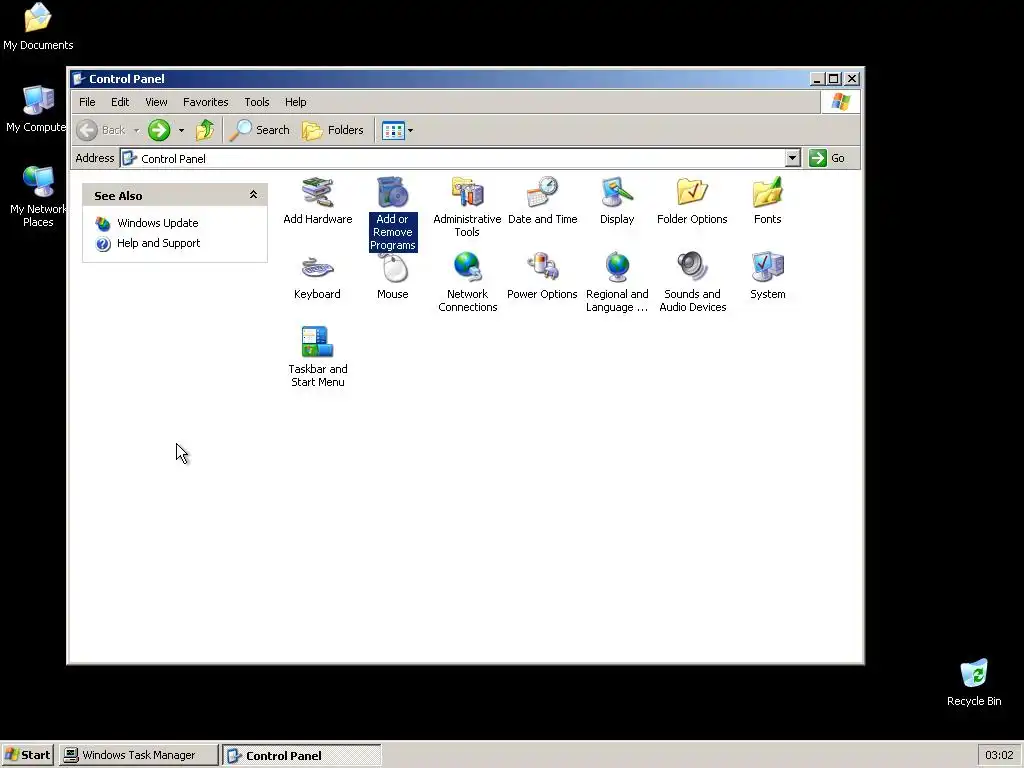This screenshot has height=768, width=1024.
Task: Open the Forward history dropdown arrow
Action: (181, 131)
